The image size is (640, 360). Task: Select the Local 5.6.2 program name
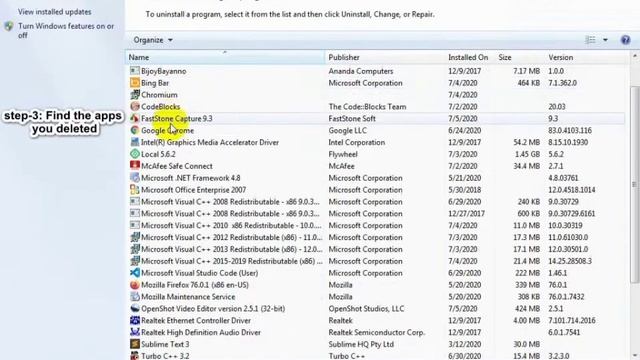(x=158, y=154)
